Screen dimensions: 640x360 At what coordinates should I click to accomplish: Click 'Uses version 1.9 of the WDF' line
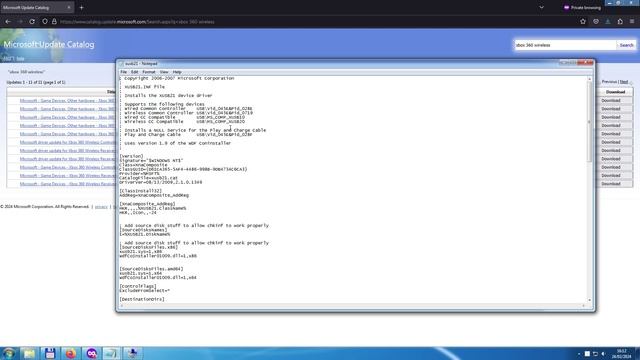point(178,143)
